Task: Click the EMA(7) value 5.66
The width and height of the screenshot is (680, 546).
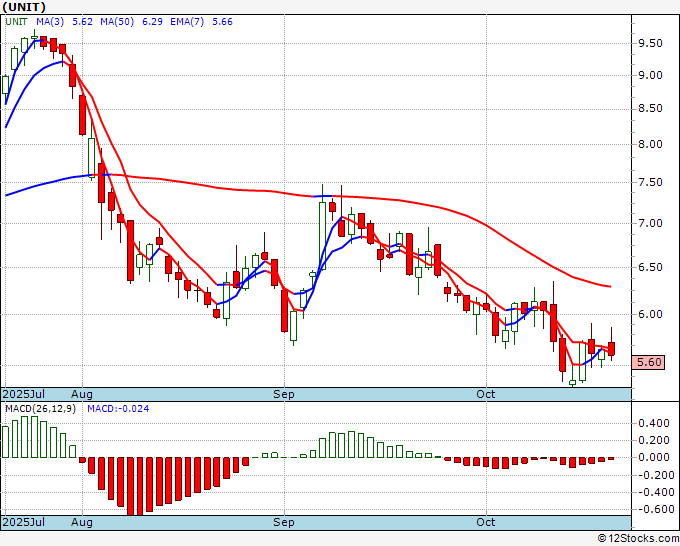Action: [x=222, y=22]
